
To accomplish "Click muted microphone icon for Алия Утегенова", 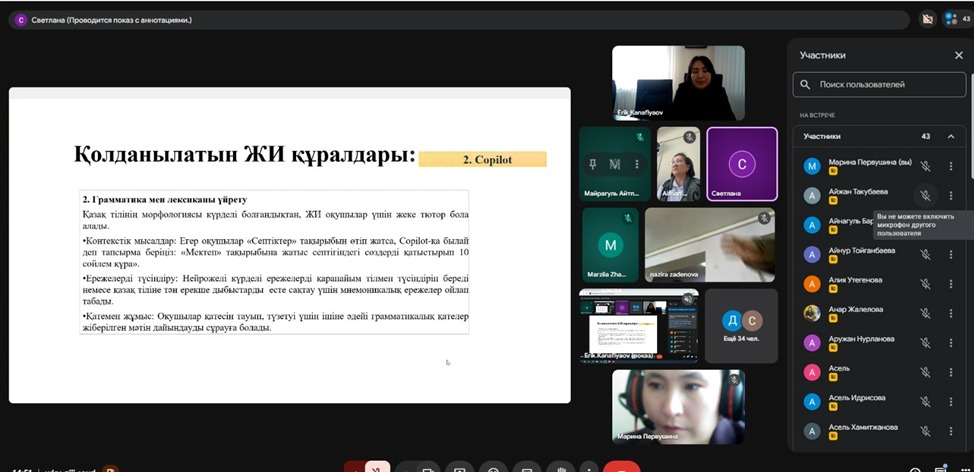I will coord(926,283).
